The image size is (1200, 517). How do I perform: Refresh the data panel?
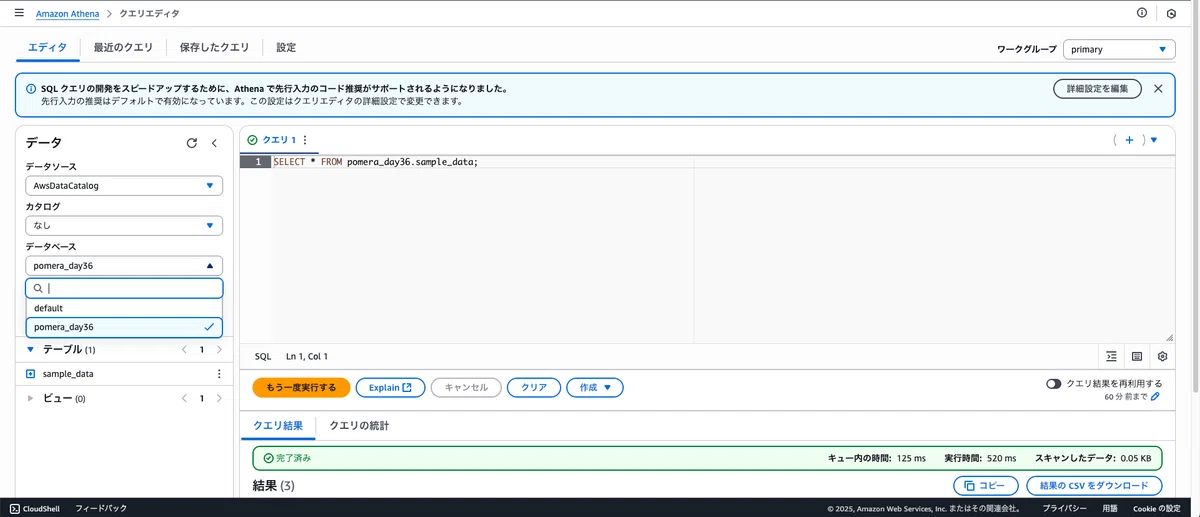tap(192, 143)
